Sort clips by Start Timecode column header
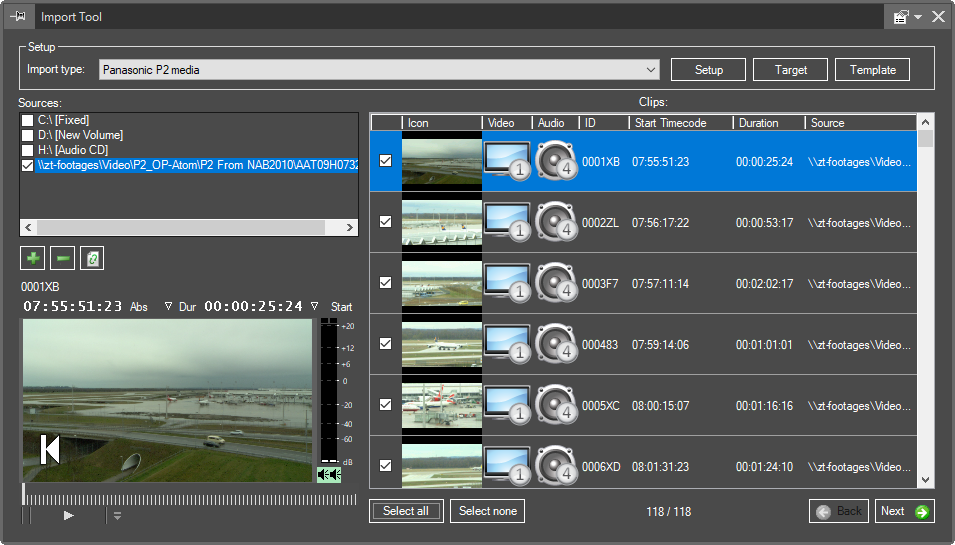 pyautogui.click(x=670, y=123)
